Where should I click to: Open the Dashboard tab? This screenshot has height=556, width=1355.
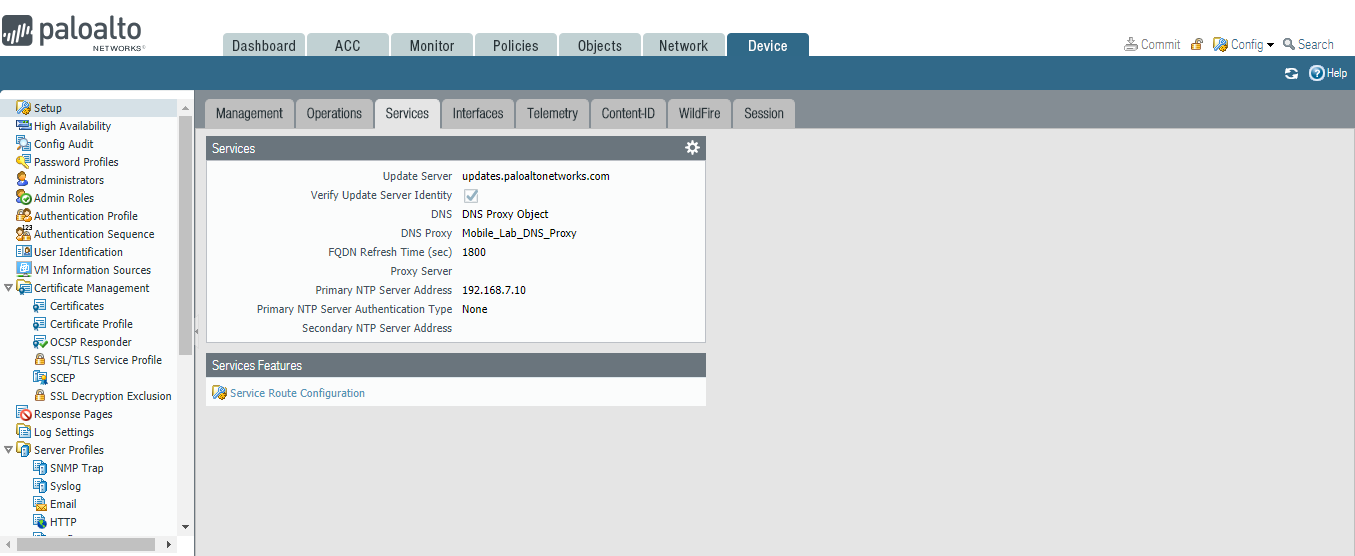click(x=264, y=45)
